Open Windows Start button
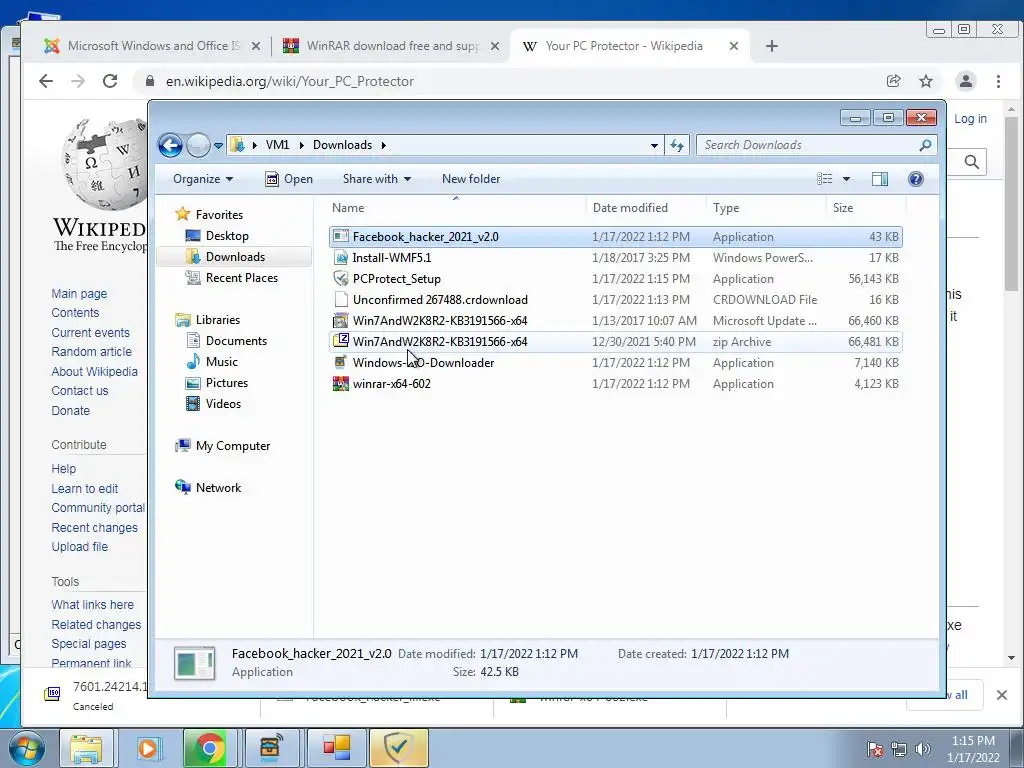1024x768 pixels. [x=26, y=748]
